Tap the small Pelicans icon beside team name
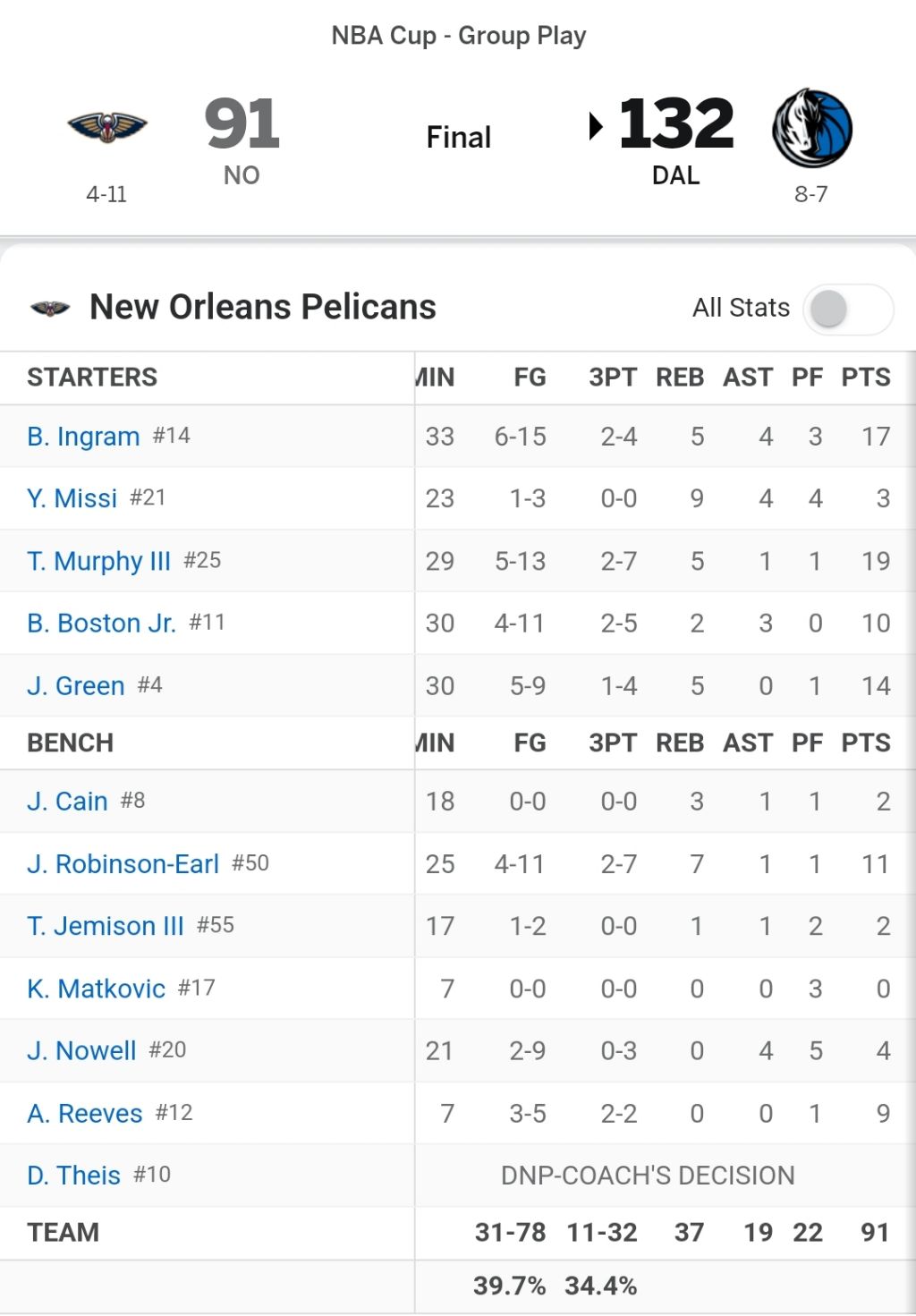 coord(50,309)
